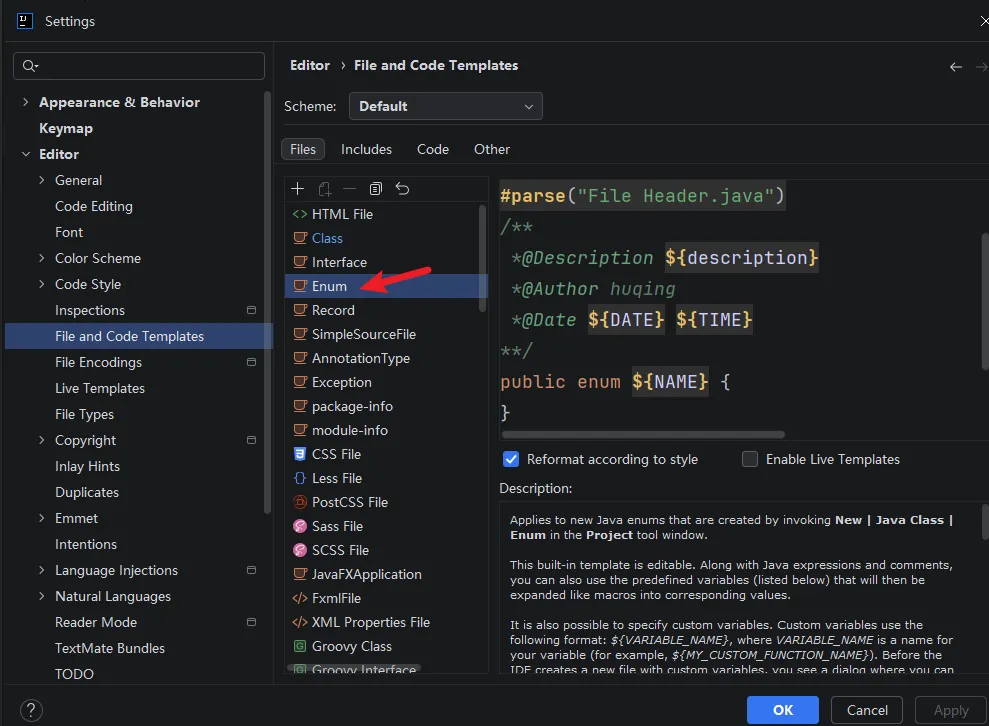
Task: Open the Other tab
Action: 492,149
